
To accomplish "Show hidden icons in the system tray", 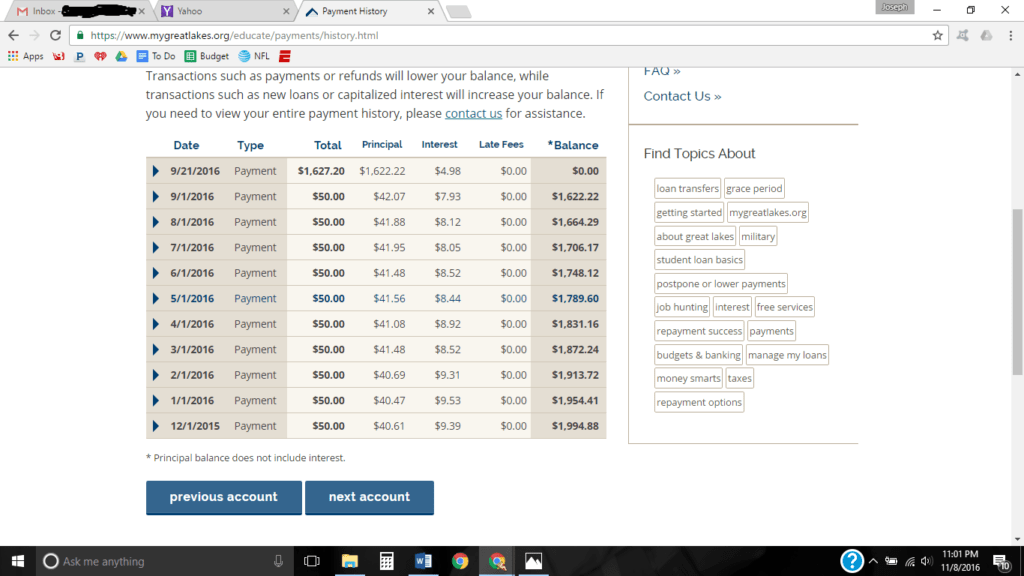I will [x=872, y=562].
